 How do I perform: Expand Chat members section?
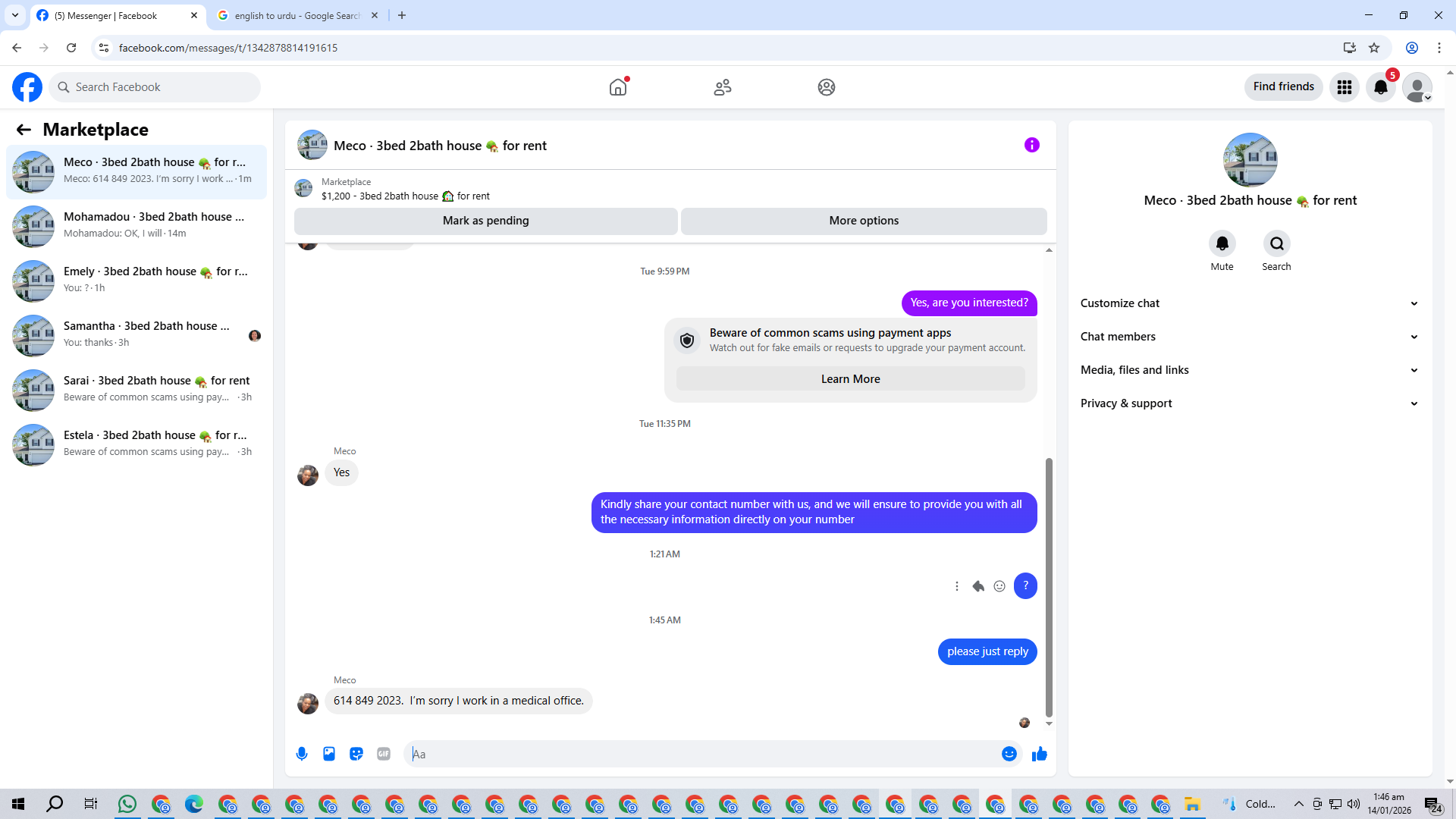pos(1249,337)
